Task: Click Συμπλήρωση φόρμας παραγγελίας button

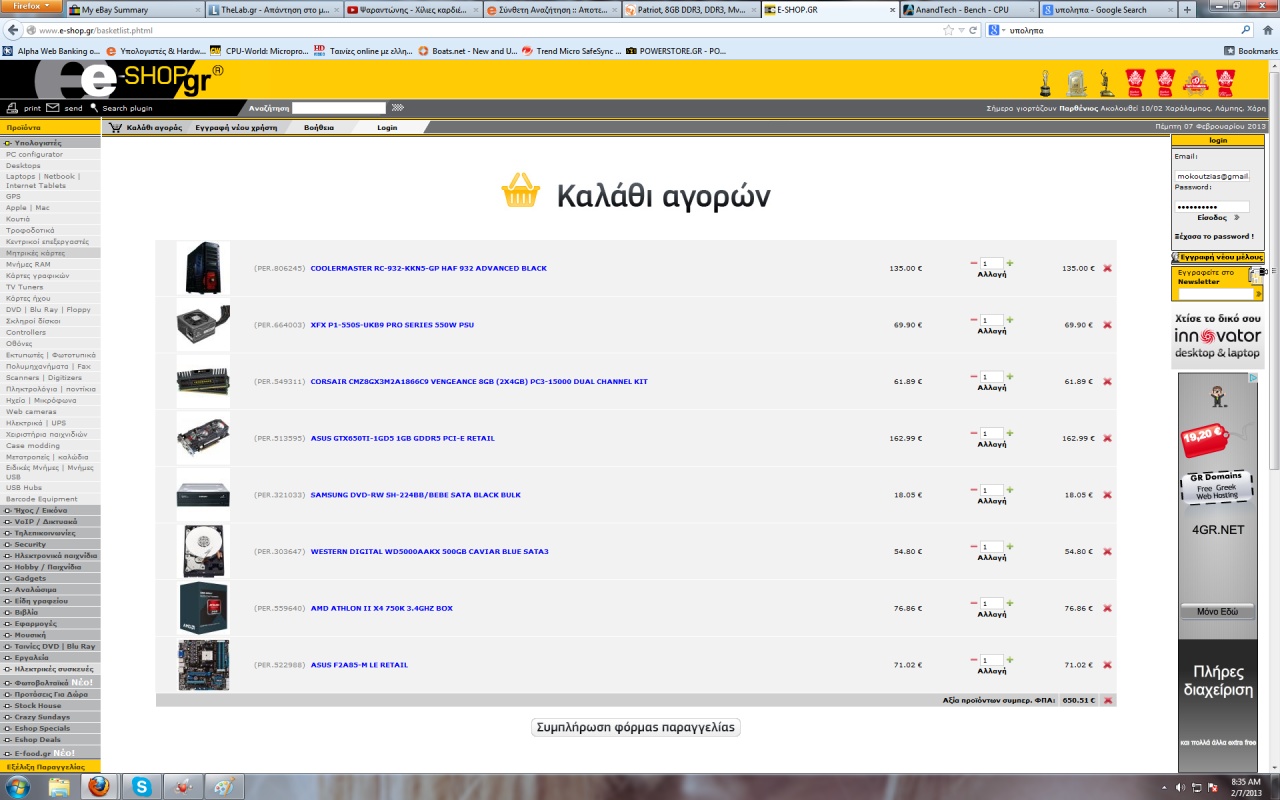Action: (636, 727)
